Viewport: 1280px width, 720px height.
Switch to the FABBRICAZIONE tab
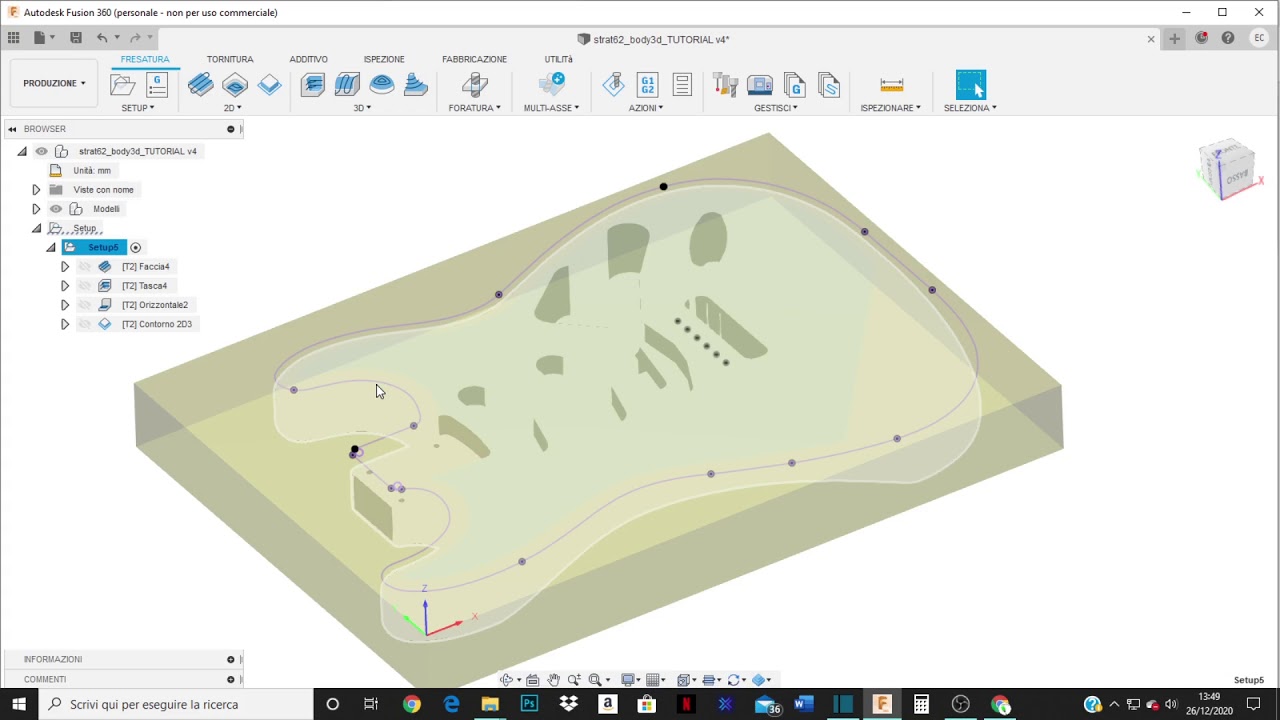474,60
